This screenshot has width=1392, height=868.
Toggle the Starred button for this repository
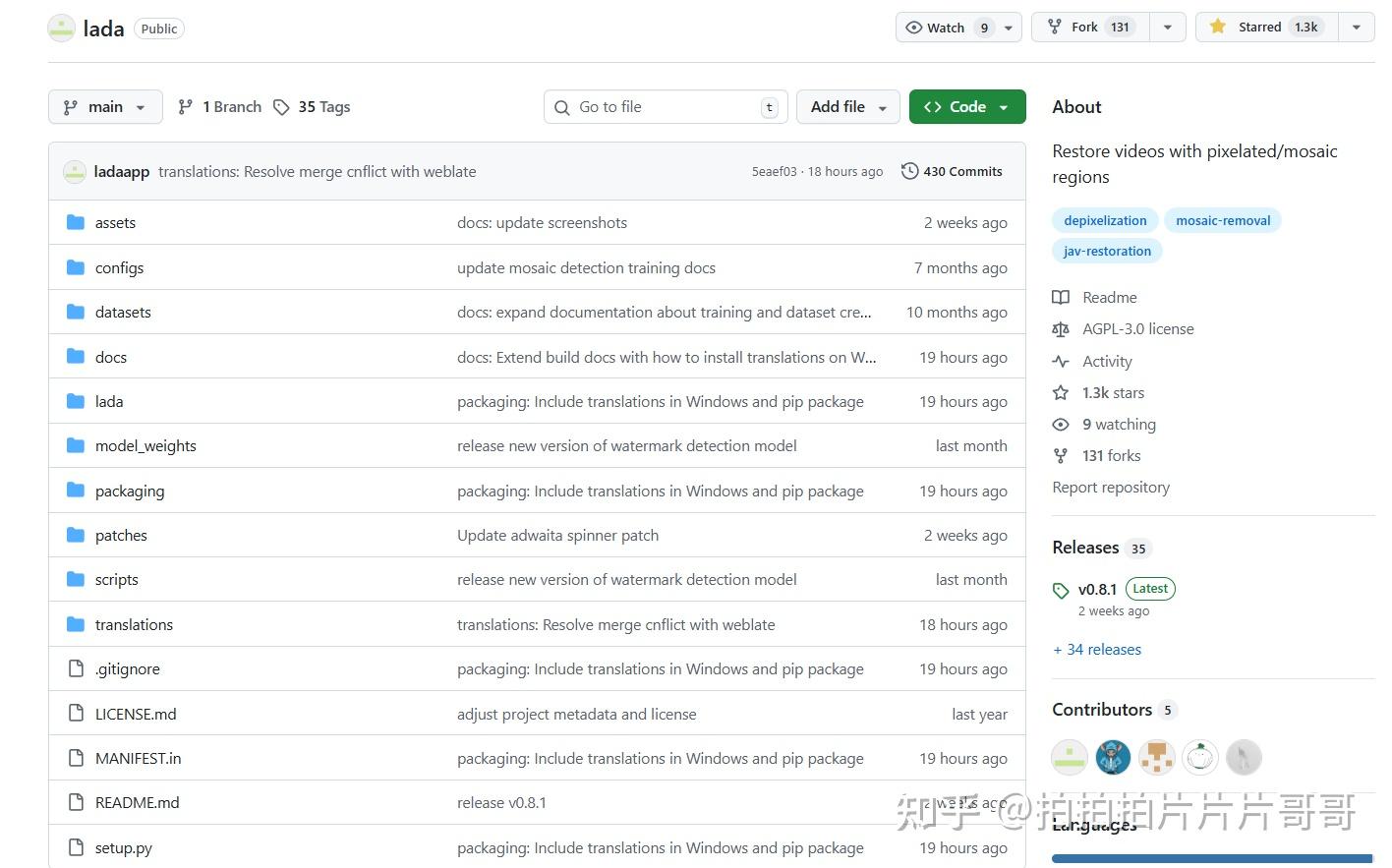1260,28
